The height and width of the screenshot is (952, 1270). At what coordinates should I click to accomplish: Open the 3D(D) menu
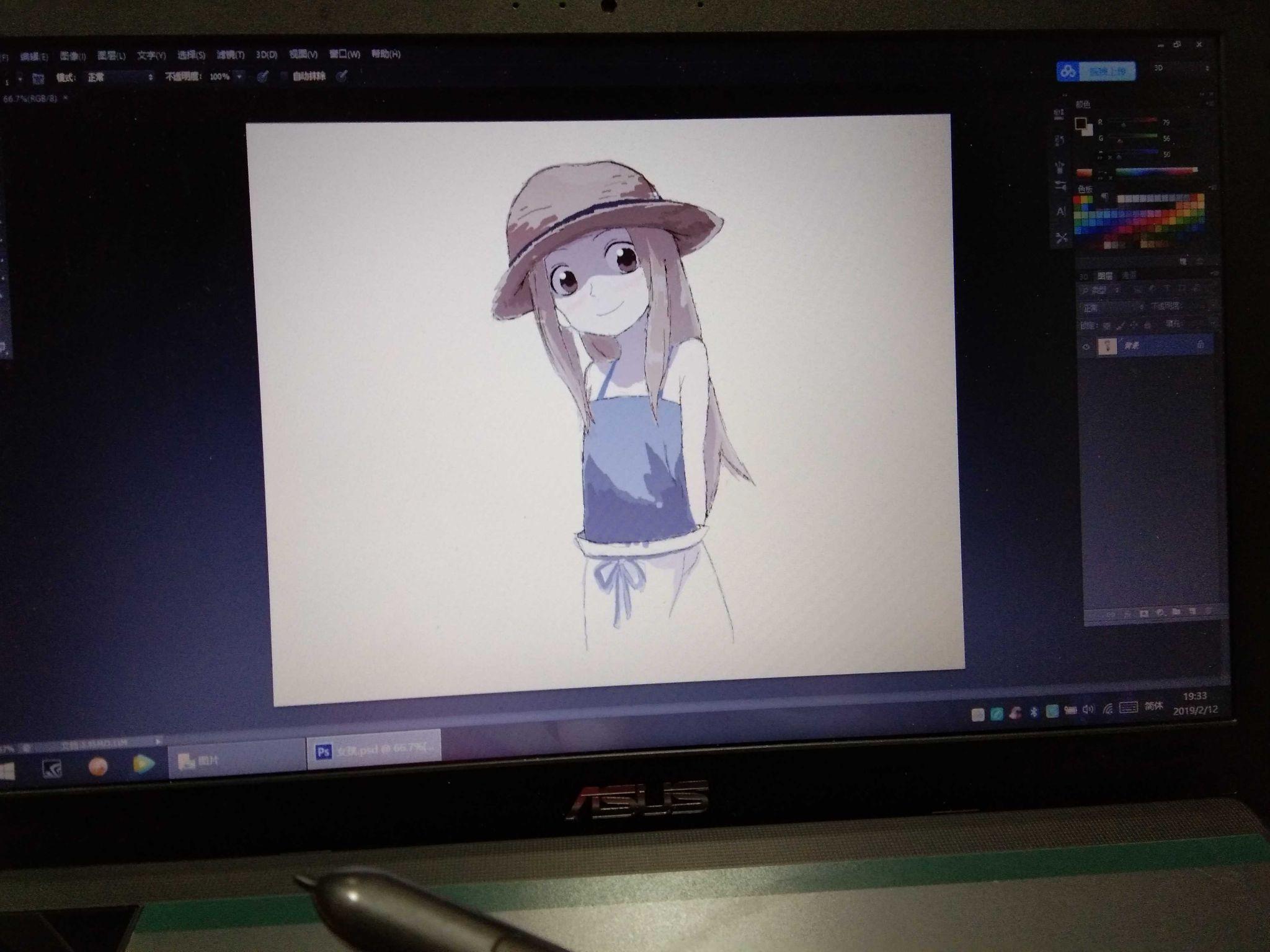[267, 55]
